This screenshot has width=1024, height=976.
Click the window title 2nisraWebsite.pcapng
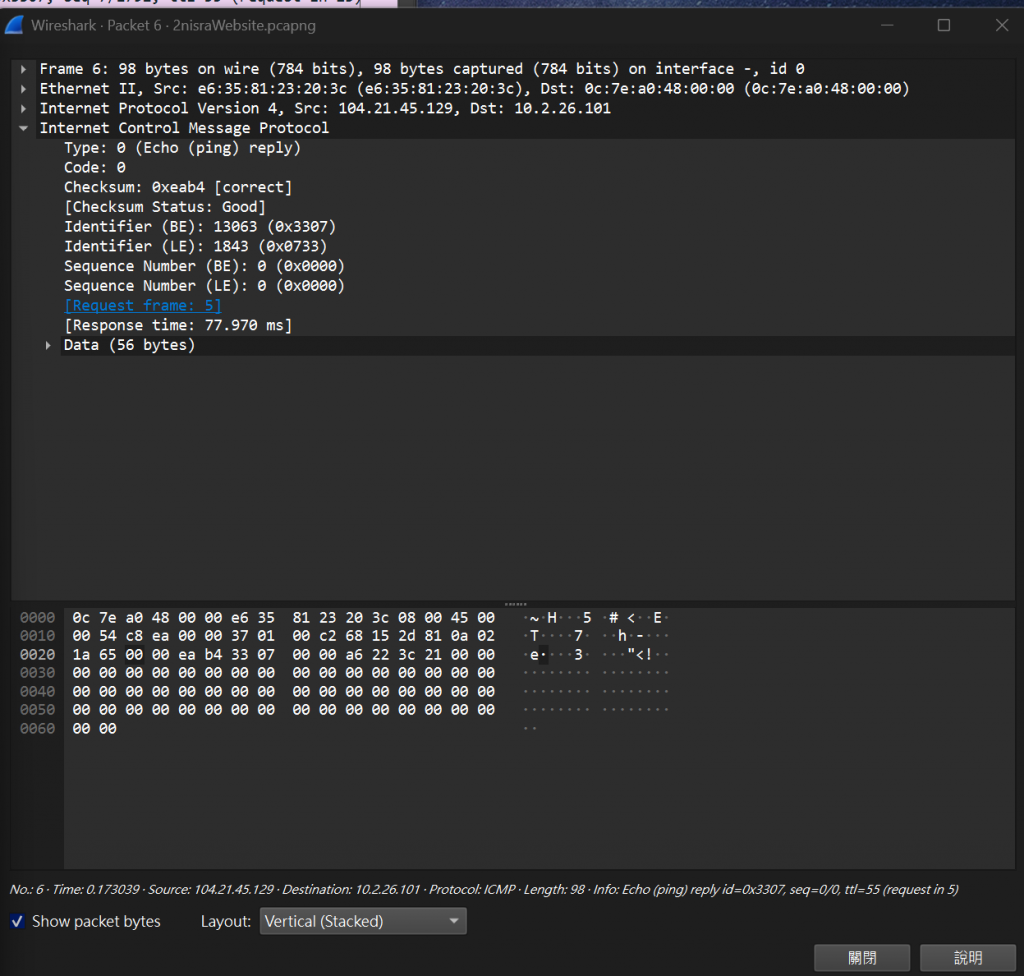(x=244, y=25)
